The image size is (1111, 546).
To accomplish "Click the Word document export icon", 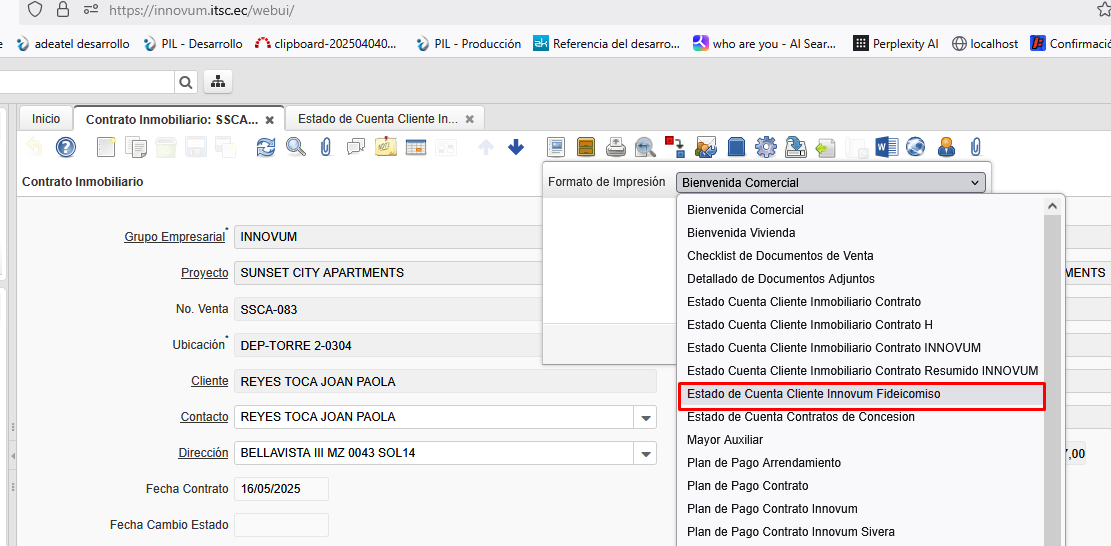I will click(886, 147).
